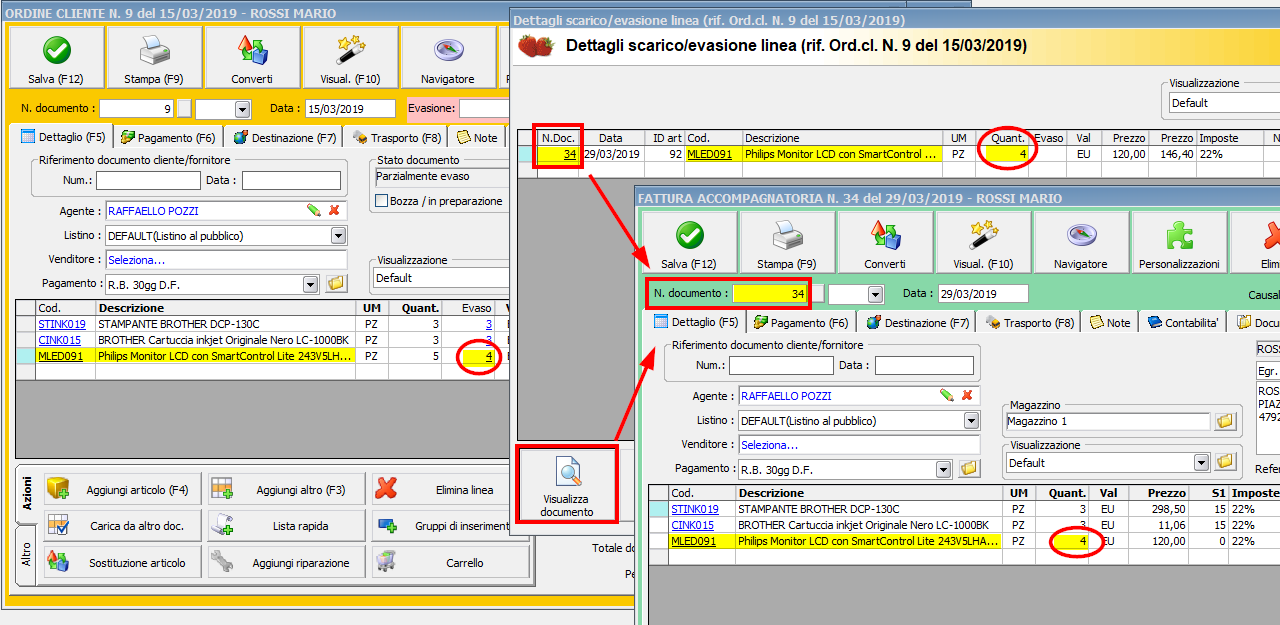Open Navigatore in Ordine Cliente window
The width and height of the screenshot is (1280, 625).
tap(448, 57)
